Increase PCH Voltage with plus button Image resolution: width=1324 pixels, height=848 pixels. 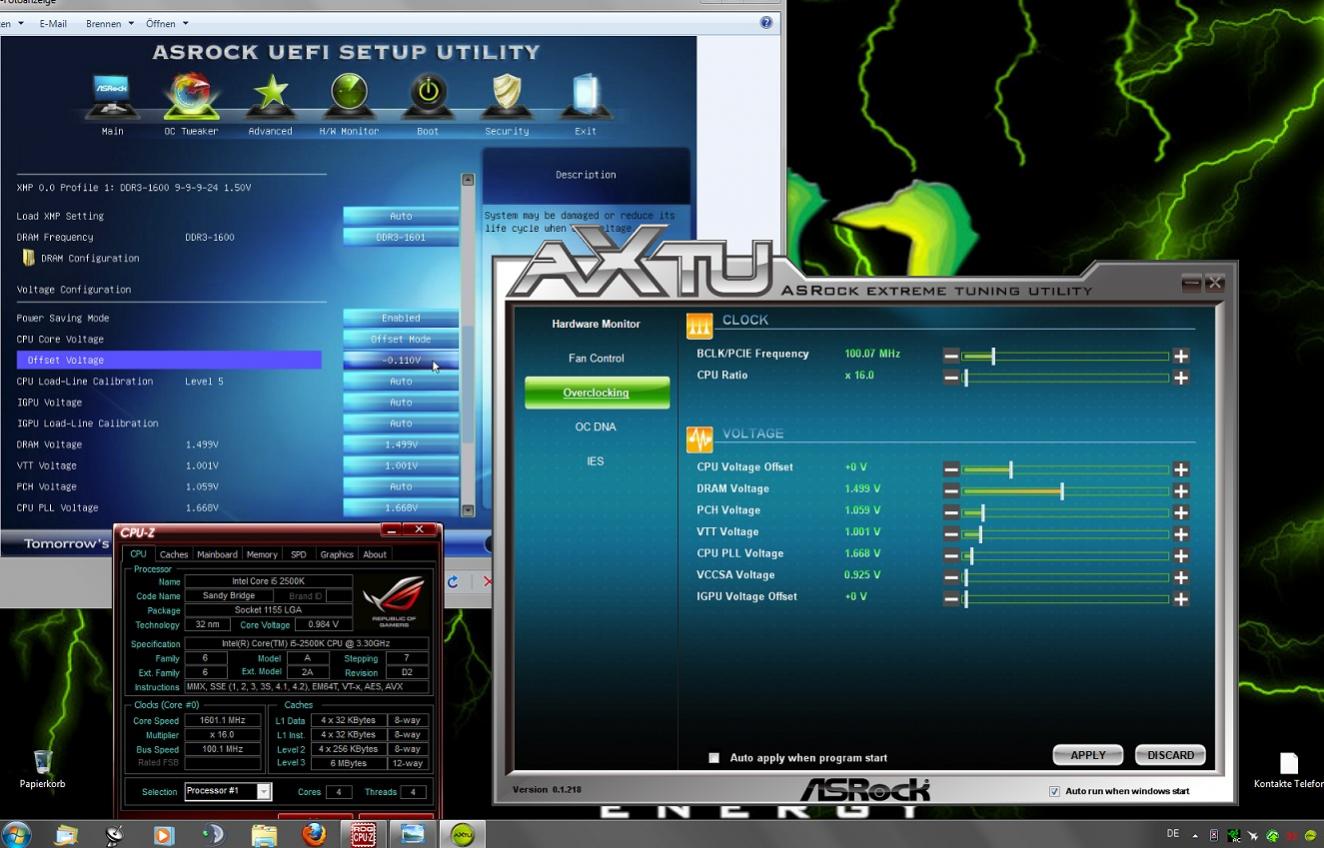coord(1181,512)
